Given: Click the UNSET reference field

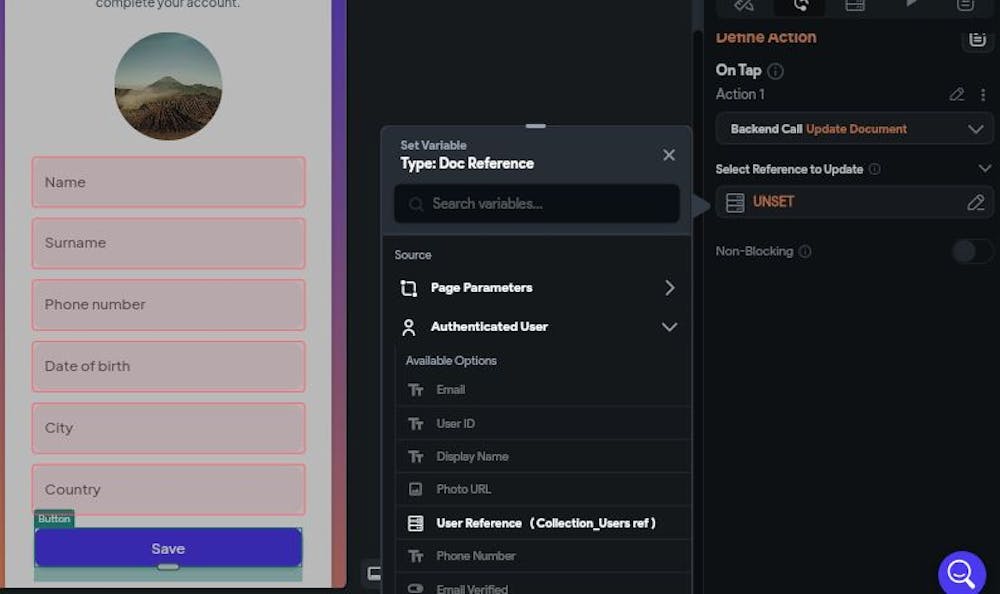Looking at the screenshot, I should tap(855, 202).
